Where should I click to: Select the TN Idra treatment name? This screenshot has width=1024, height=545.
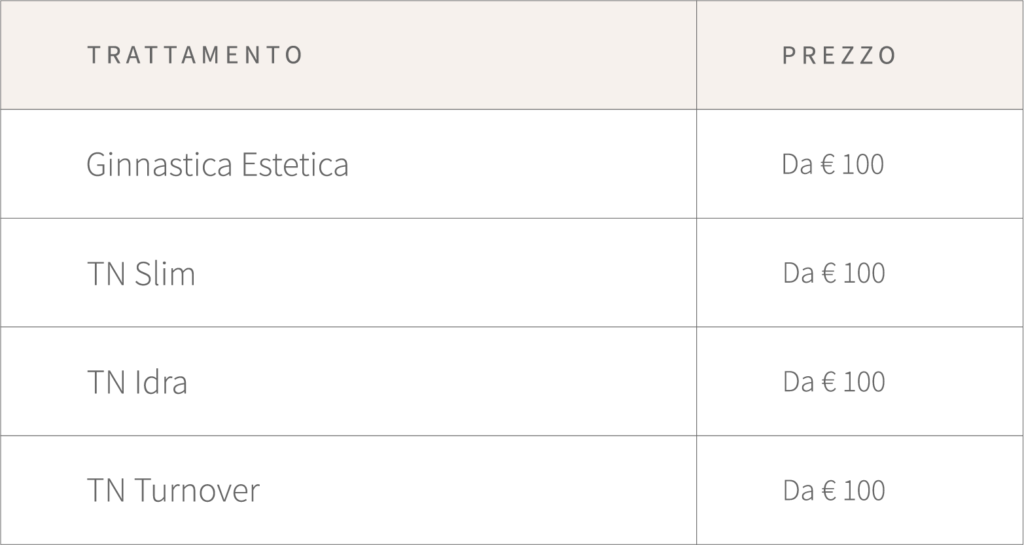tap(137, 382)
